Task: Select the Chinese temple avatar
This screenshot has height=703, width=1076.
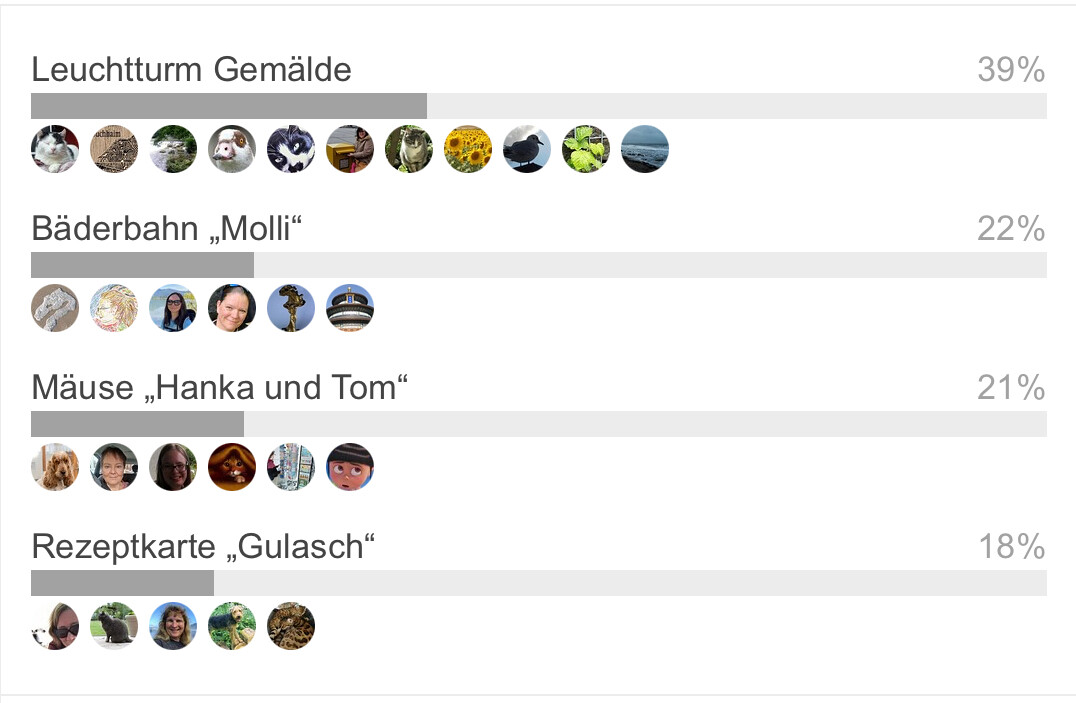Action: (350, 308)
